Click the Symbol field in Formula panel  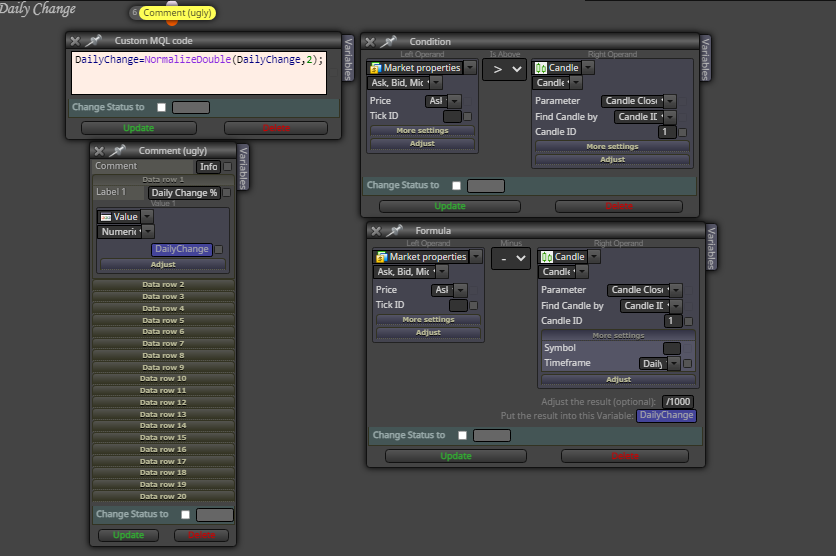point(672,349)
